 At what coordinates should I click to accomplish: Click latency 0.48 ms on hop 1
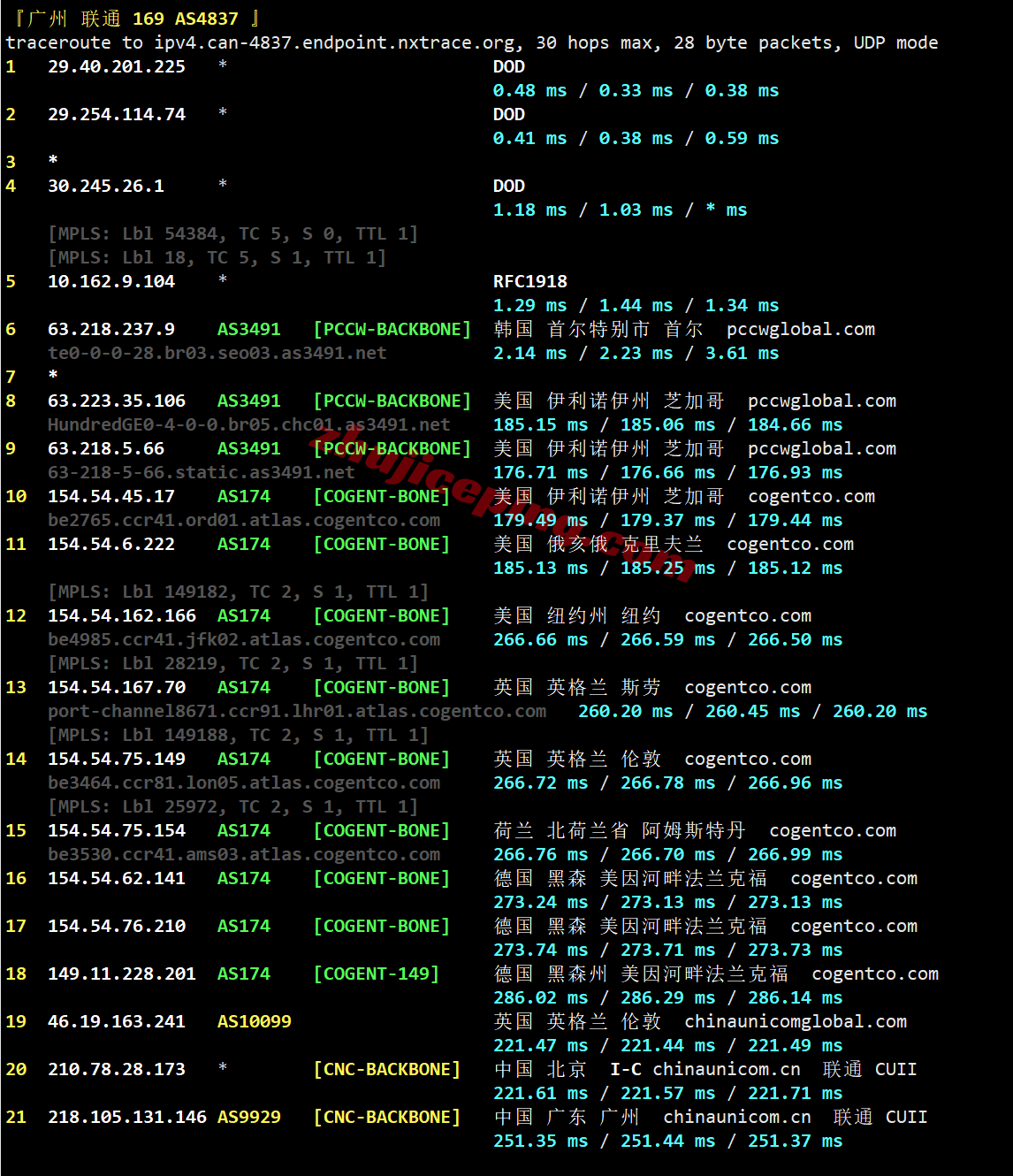tap(529, 90)
